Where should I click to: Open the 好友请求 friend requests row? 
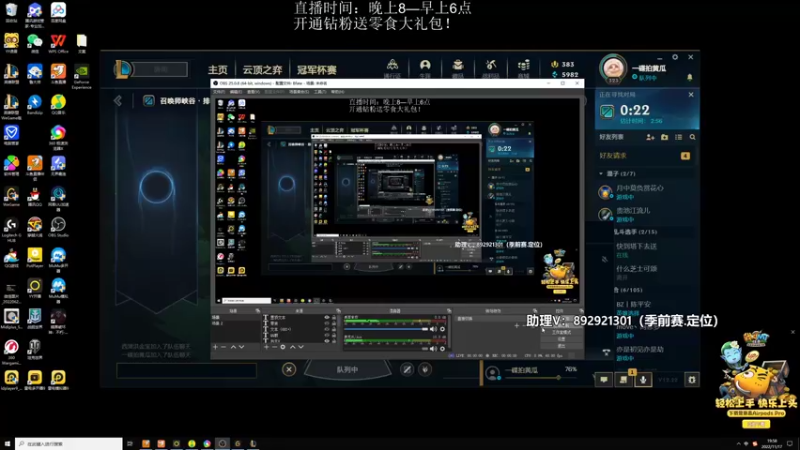[645, 156]
